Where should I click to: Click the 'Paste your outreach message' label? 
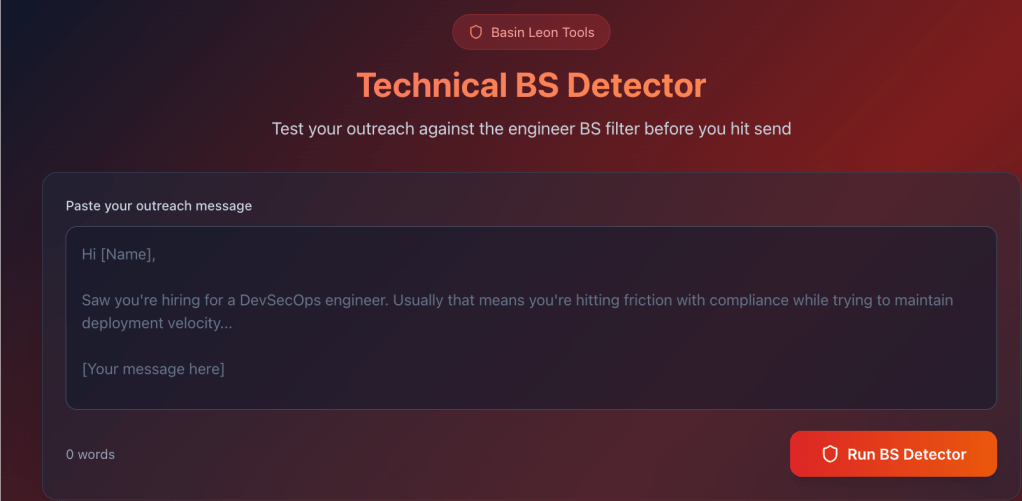pos(159,206)
